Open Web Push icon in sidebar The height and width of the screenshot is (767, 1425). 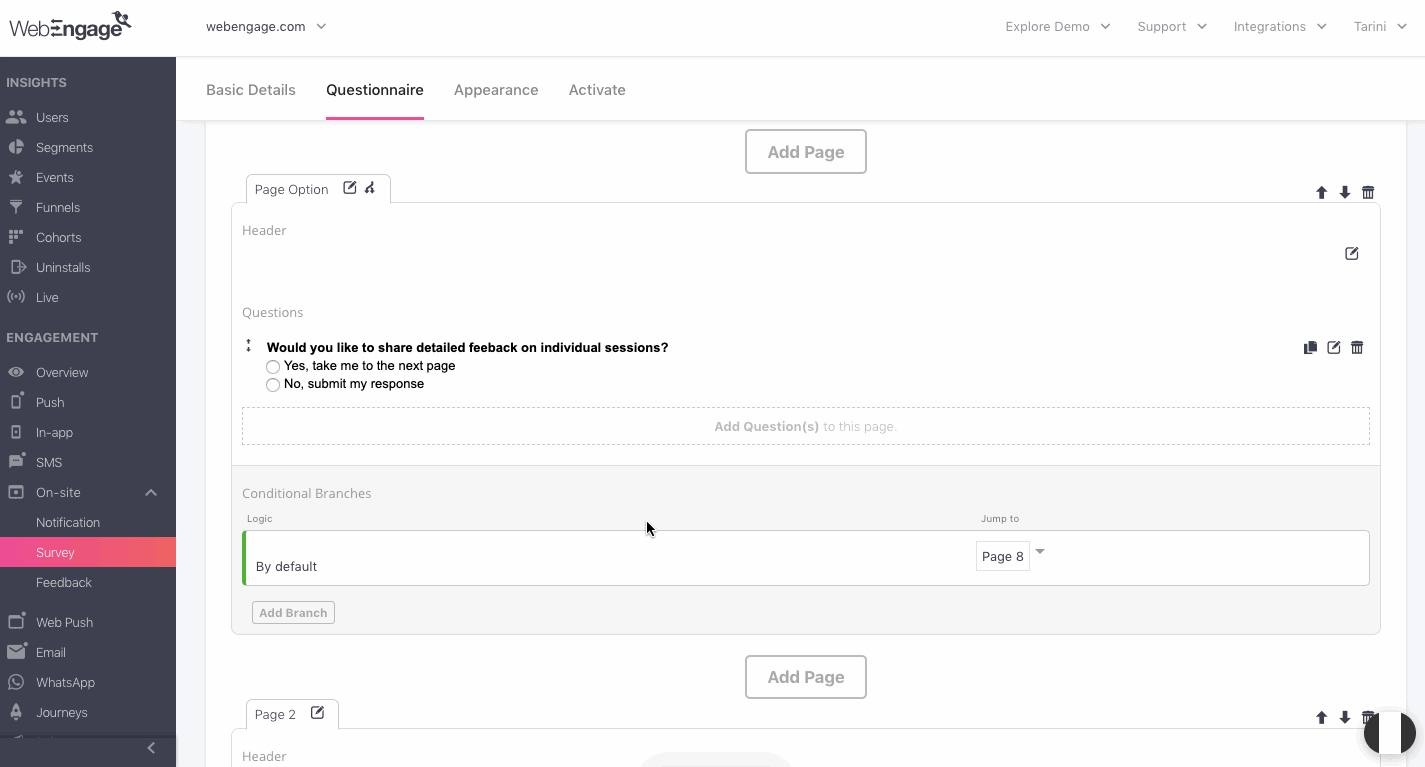(x=15, y=622)
